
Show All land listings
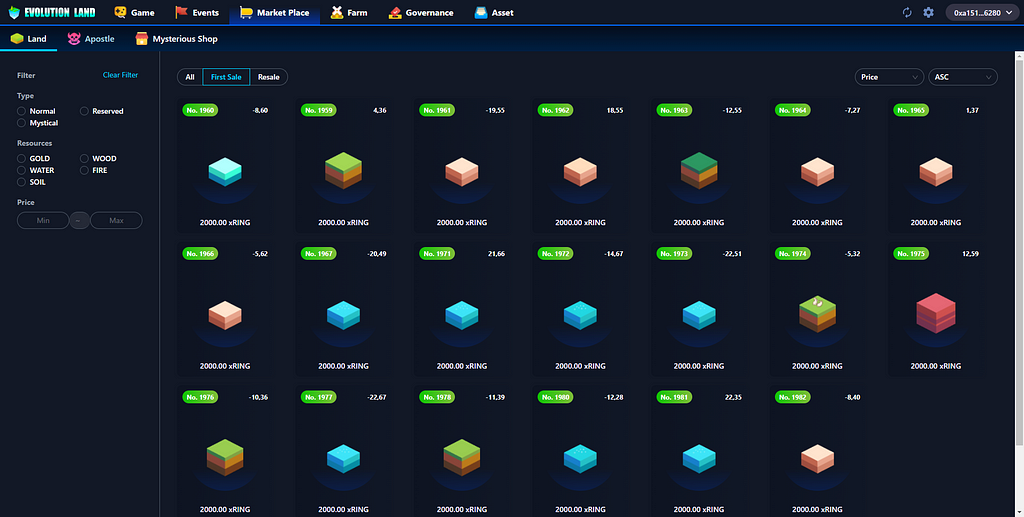click(x=190, y=77)
